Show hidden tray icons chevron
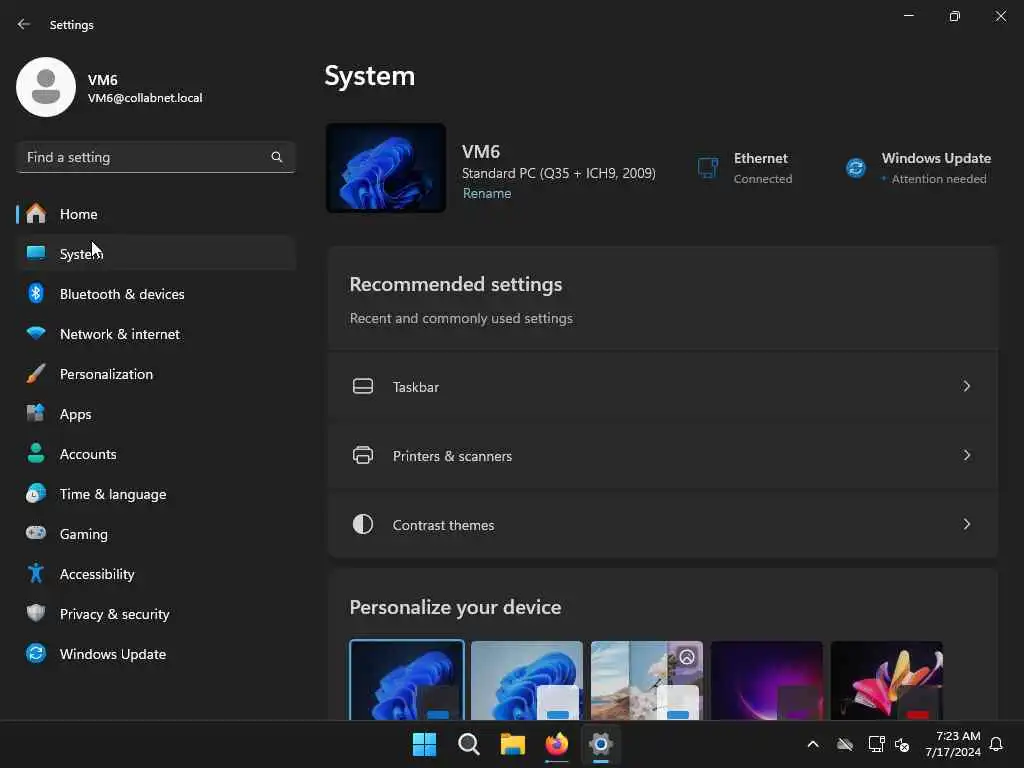This screenshot has height=768, width=1024. [x=813, y=744]
